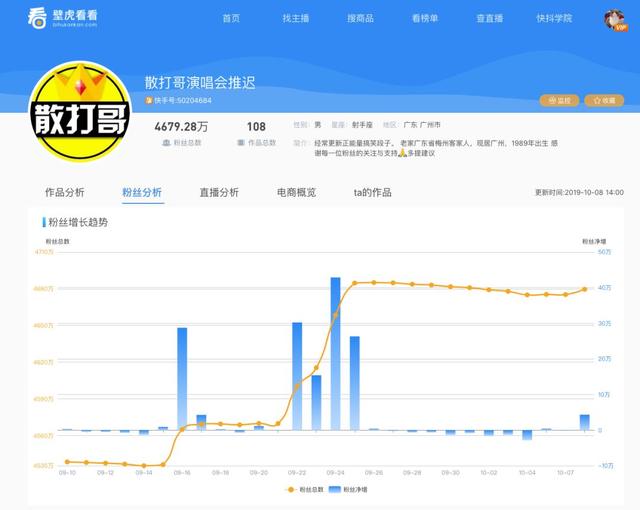The height and width of the screenshot is (510, 640).
Task: Click the 粉丝增长趋势 chart title
Action: click(x=78, y=222)
